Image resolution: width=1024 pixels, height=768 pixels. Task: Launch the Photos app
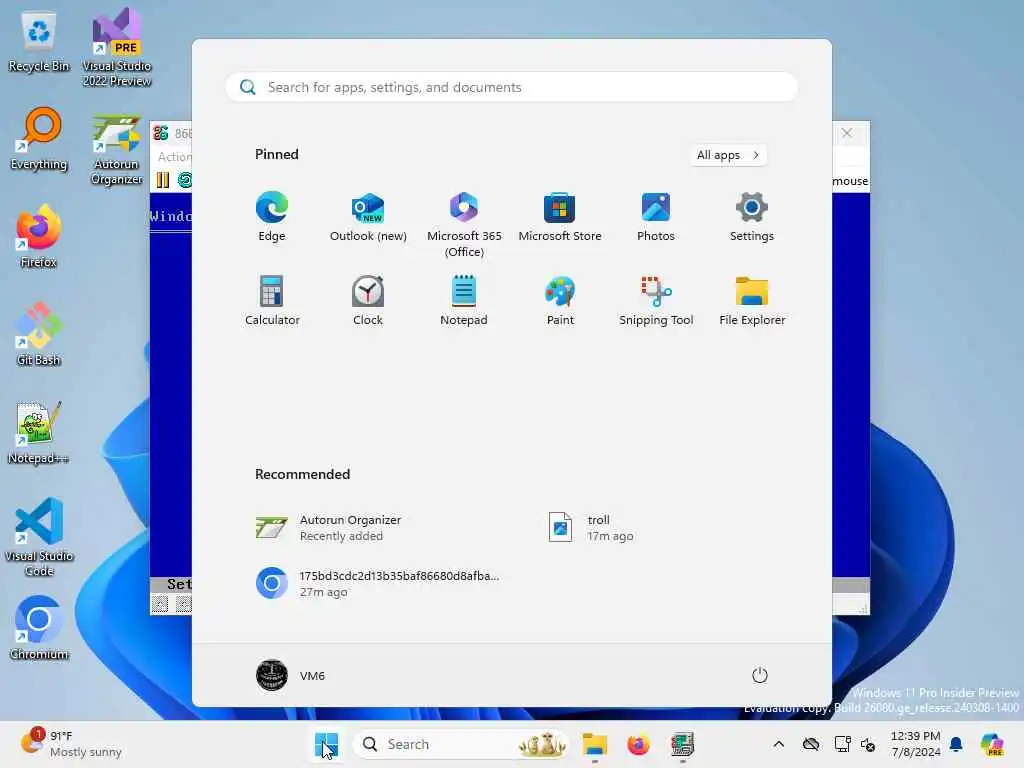coord(656,217)
